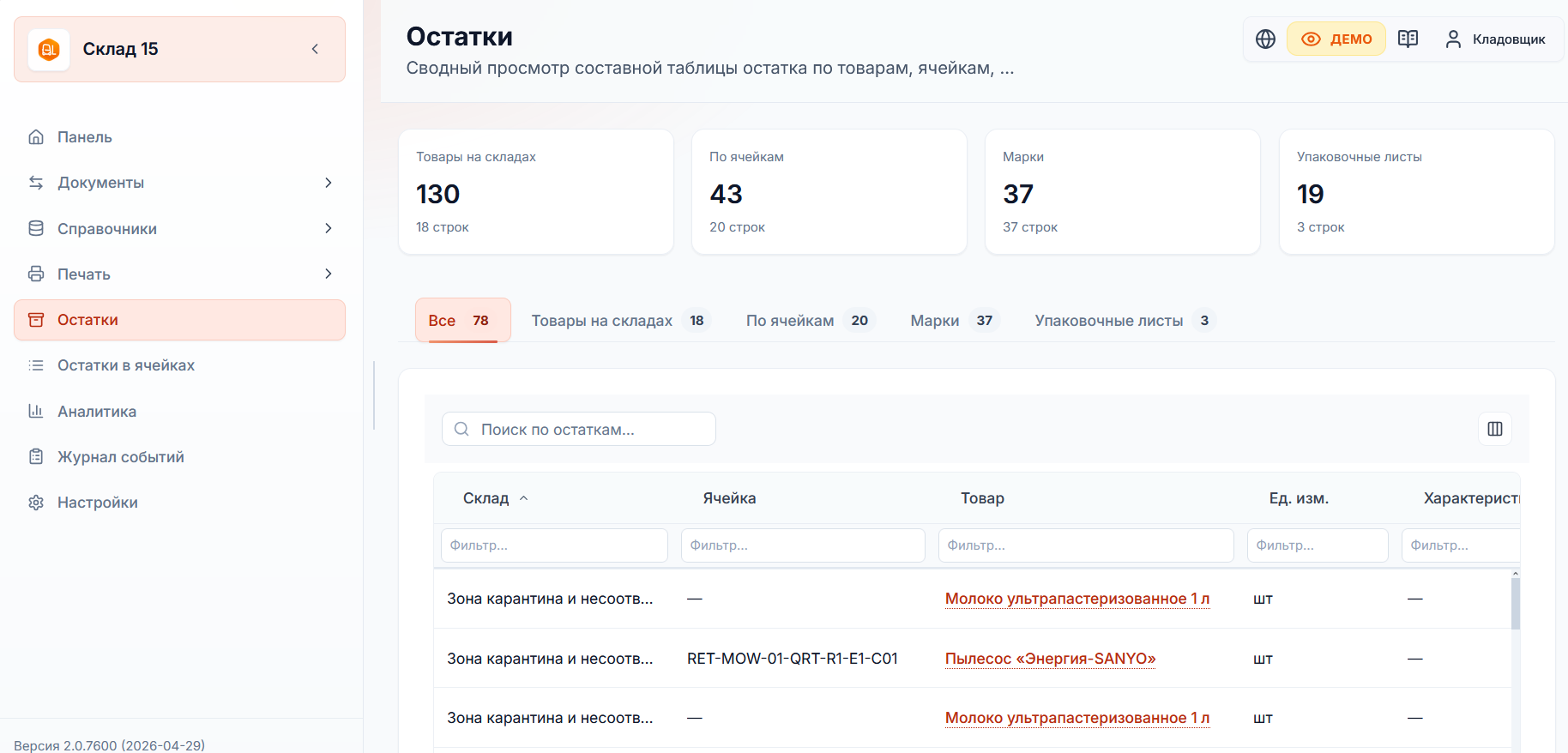1568x753 pixels.
Task: Expand the Документы submenu chevron
Action: click(329, 183)
